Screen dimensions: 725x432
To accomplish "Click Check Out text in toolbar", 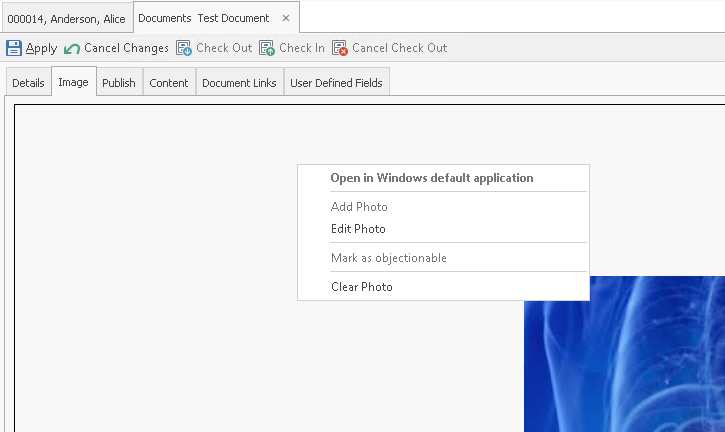I will click(224, 48).
